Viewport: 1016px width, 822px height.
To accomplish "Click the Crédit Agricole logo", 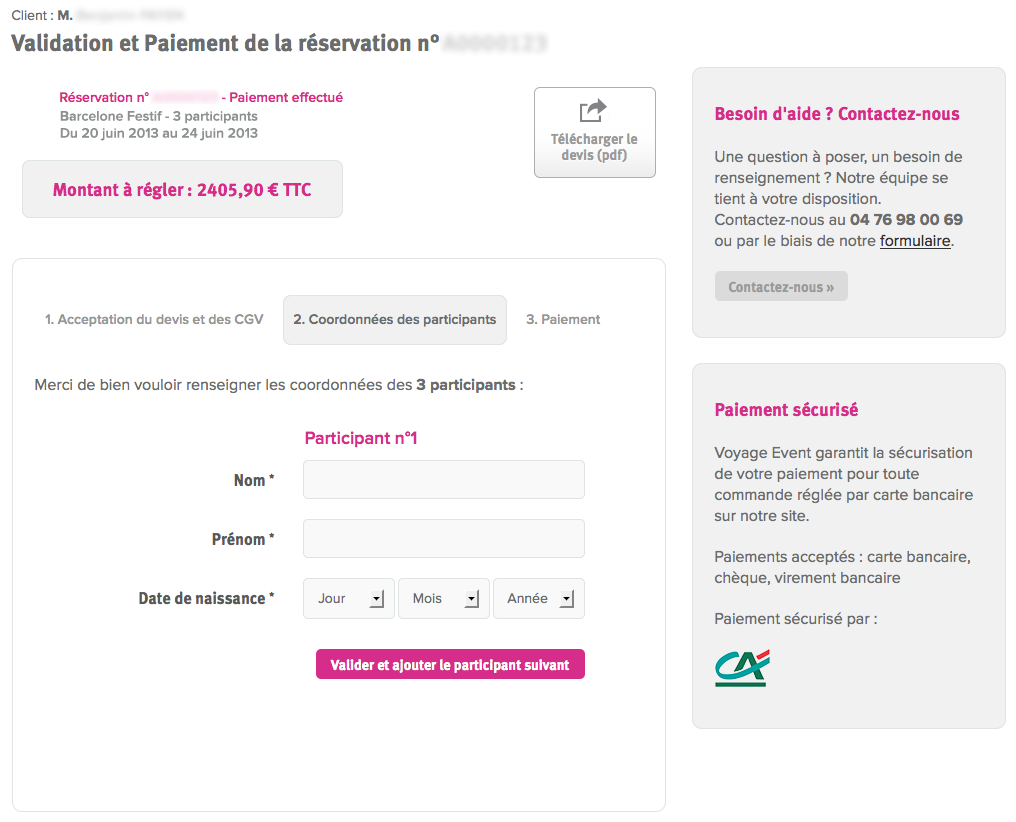I will tap(743, 668).
